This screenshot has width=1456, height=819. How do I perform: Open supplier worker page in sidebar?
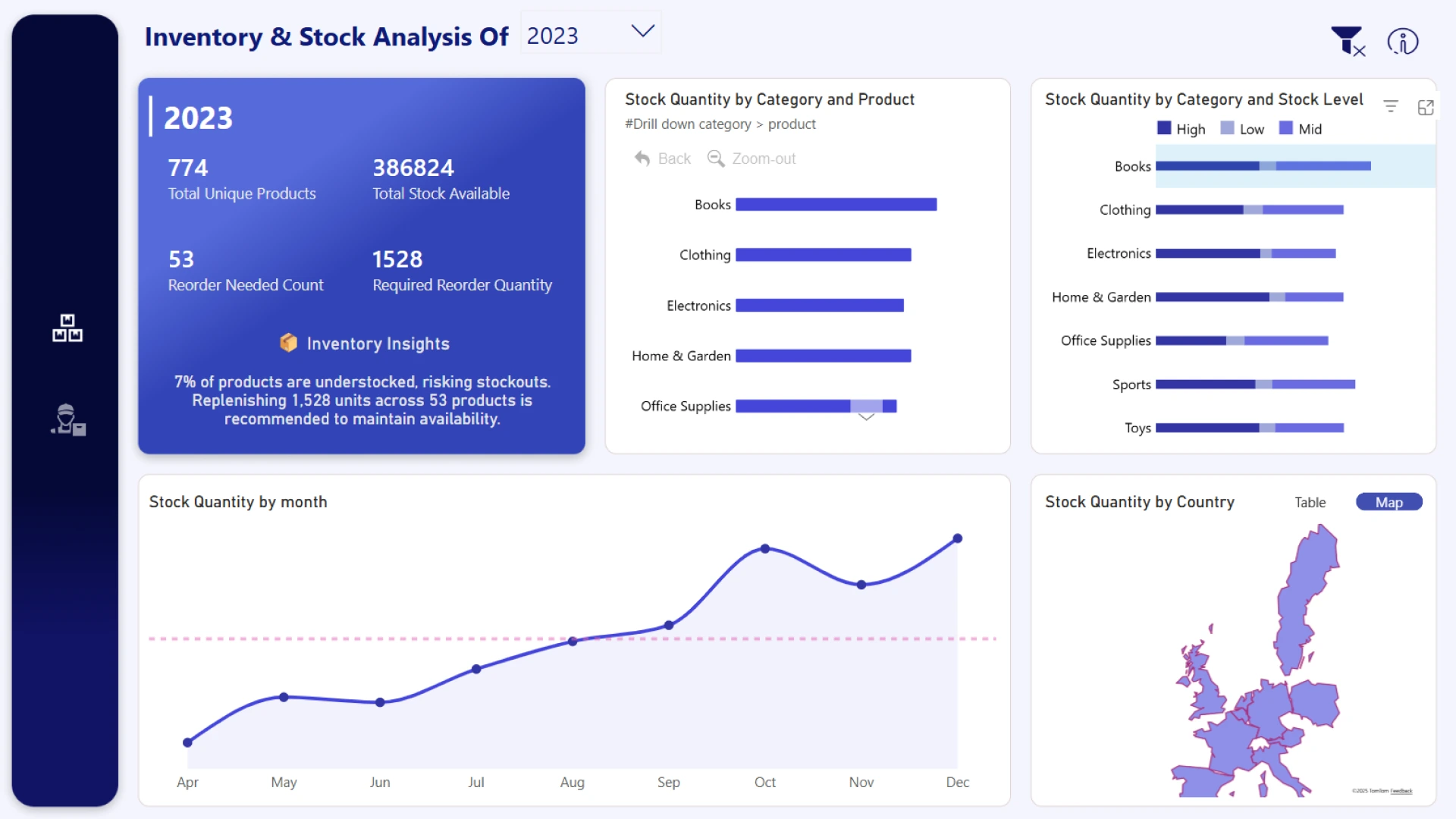67,419
